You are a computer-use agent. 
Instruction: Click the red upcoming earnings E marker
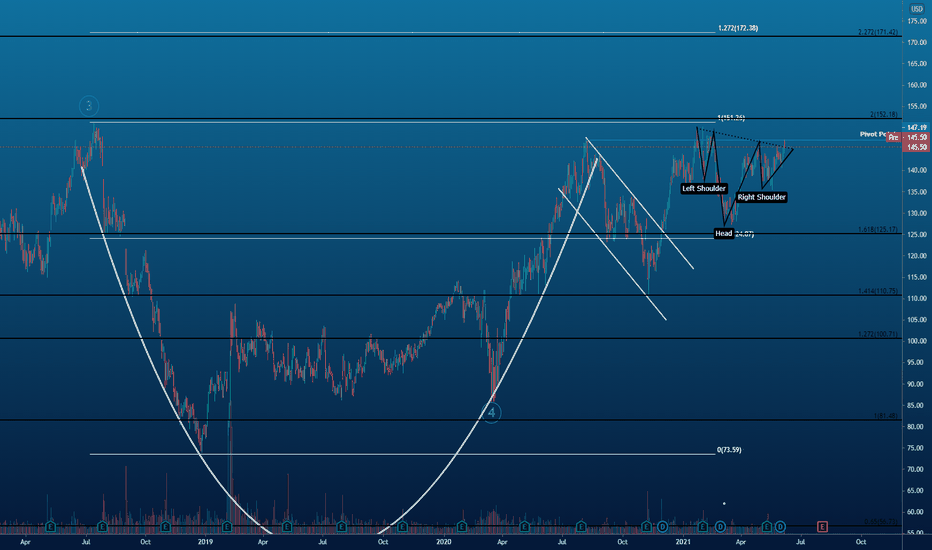[822, 527]
